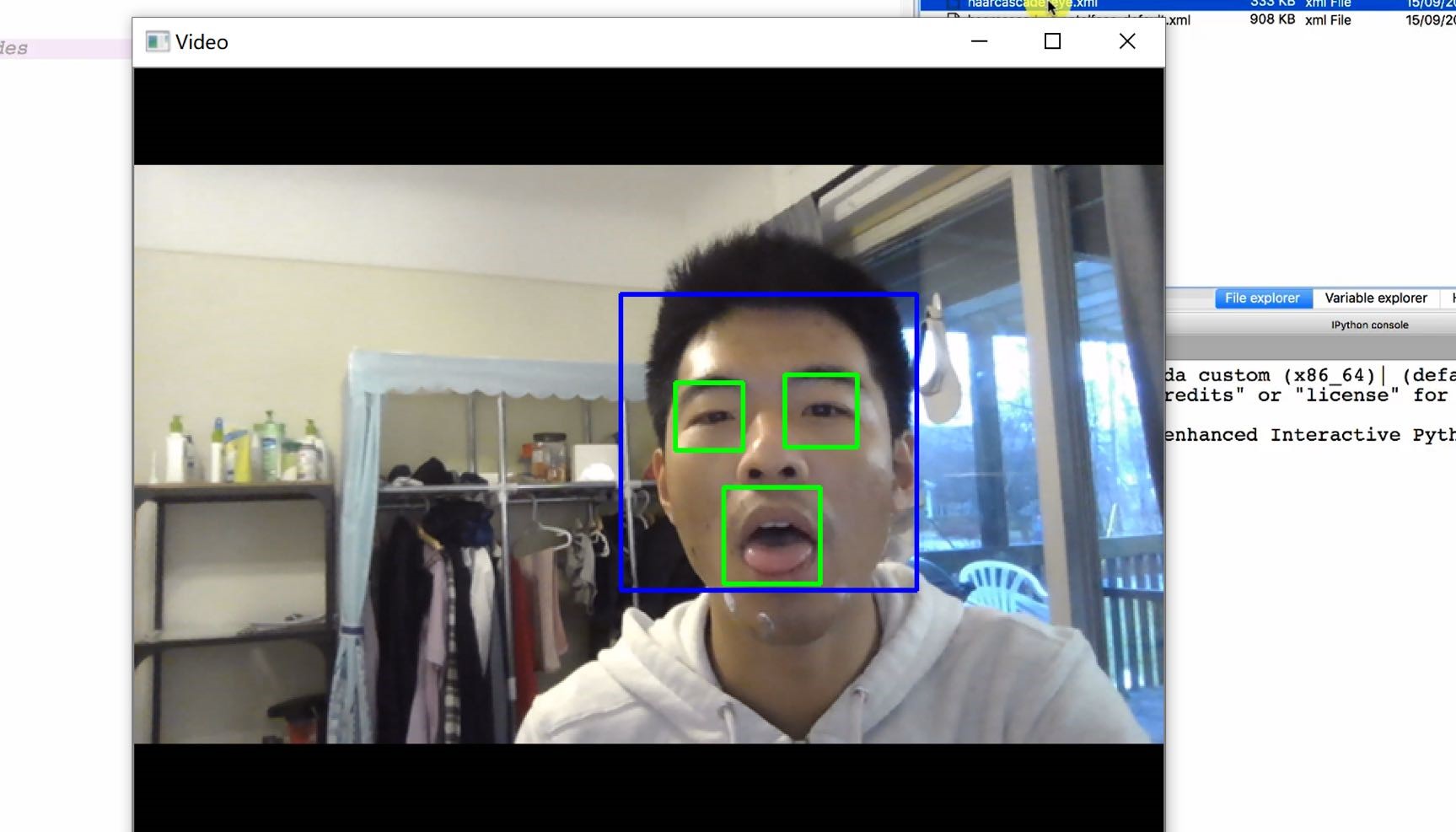
Task: Close the Video window
Action: (x=1127, y=41)
